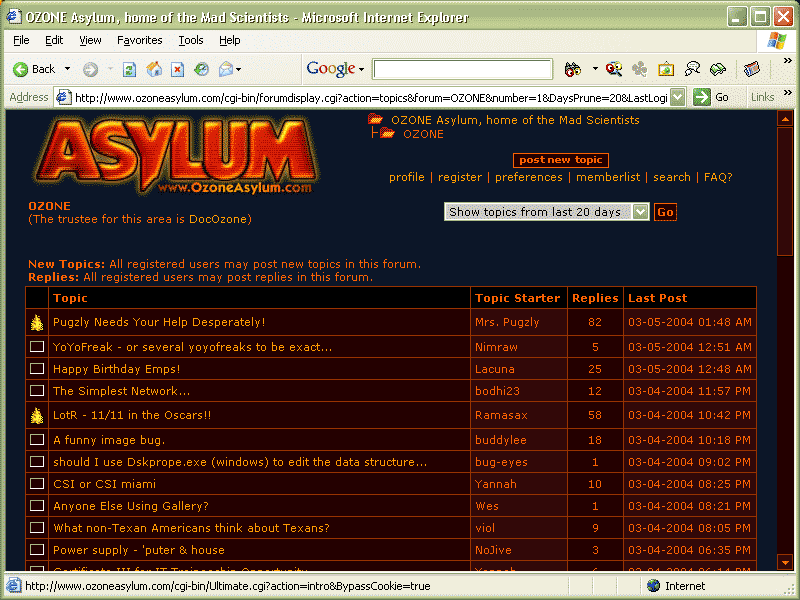Click inside the Google search input box
Screen dimensions: 800x600
(x=462, y=69)
